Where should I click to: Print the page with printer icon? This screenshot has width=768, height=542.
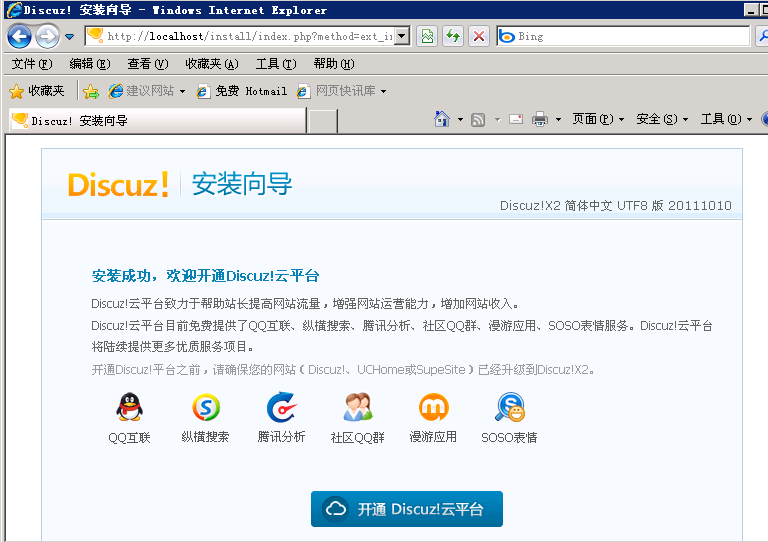540,119
